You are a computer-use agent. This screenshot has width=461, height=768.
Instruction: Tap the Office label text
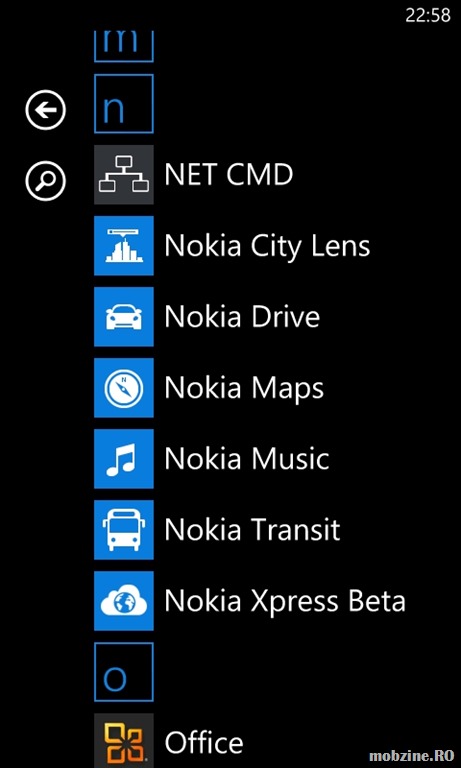(204, 743)
